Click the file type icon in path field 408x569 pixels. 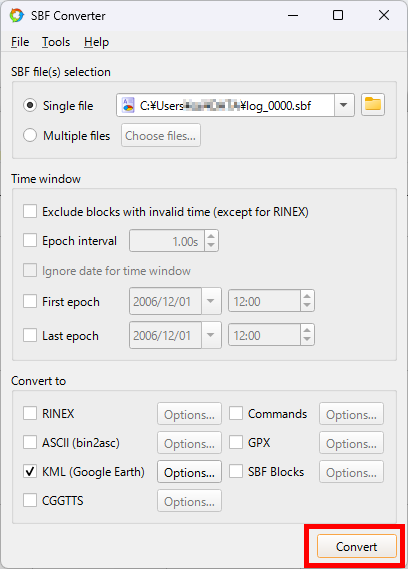[x=128, y=105]
